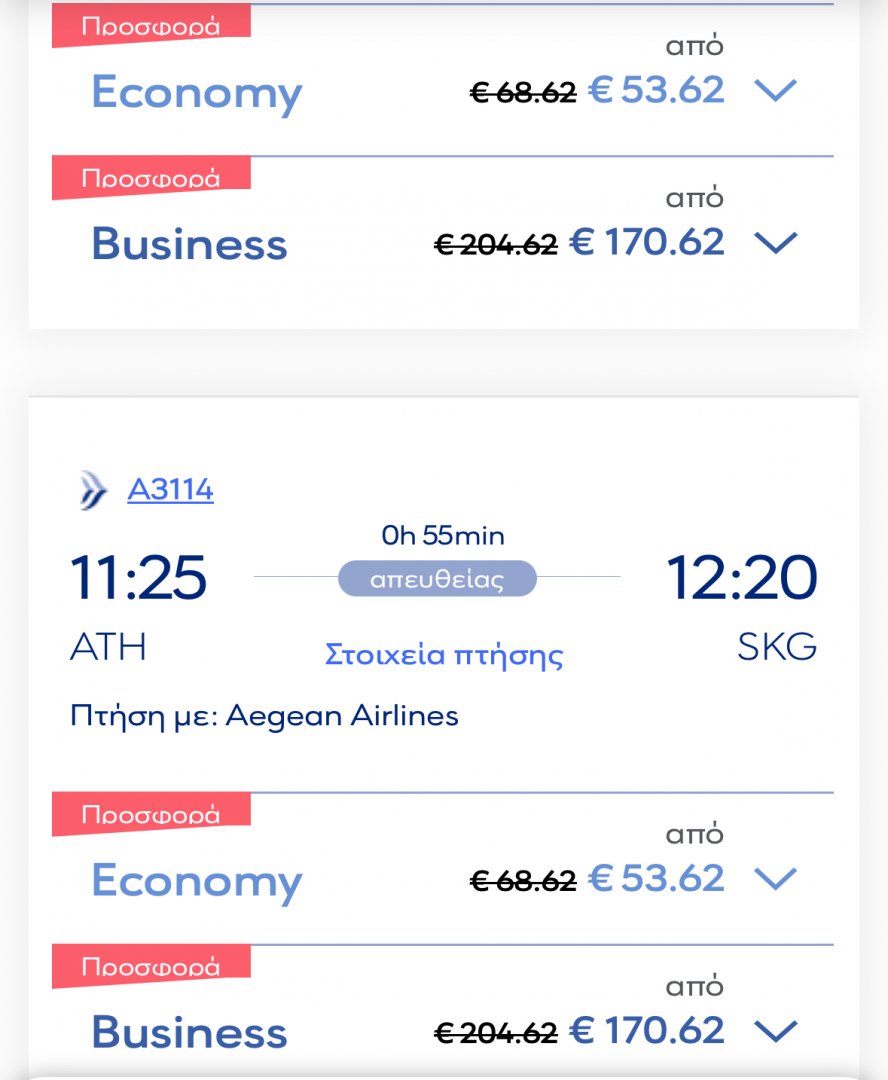
Task: Select the Economy label of flight A3114
Action: (x=197, y=882)
